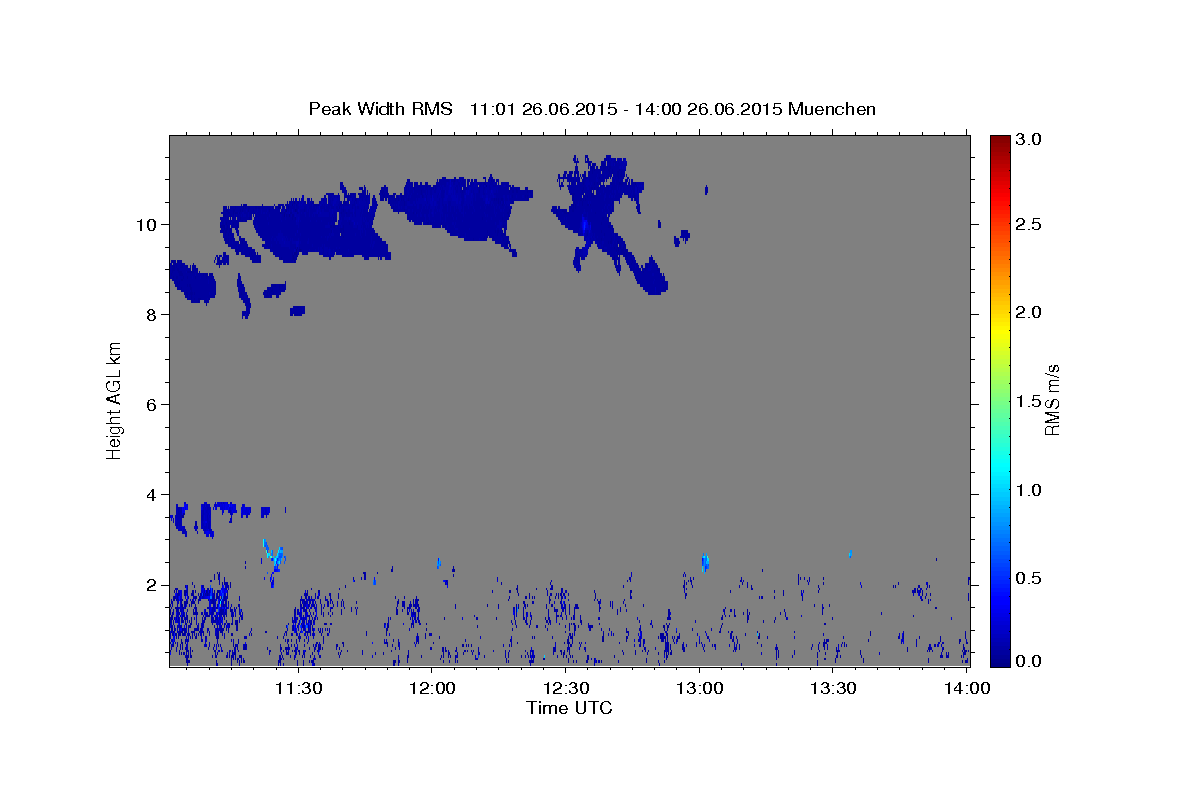Click the height tick label 4
The width and height of the screenshot is (1200, 800).
(152, 494)
